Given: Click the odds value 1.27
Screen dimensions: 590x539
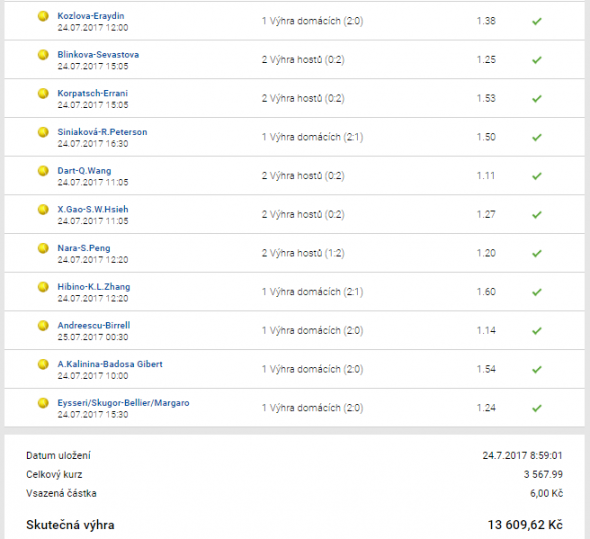Looking at the screenshot, I should click(486, 215).
